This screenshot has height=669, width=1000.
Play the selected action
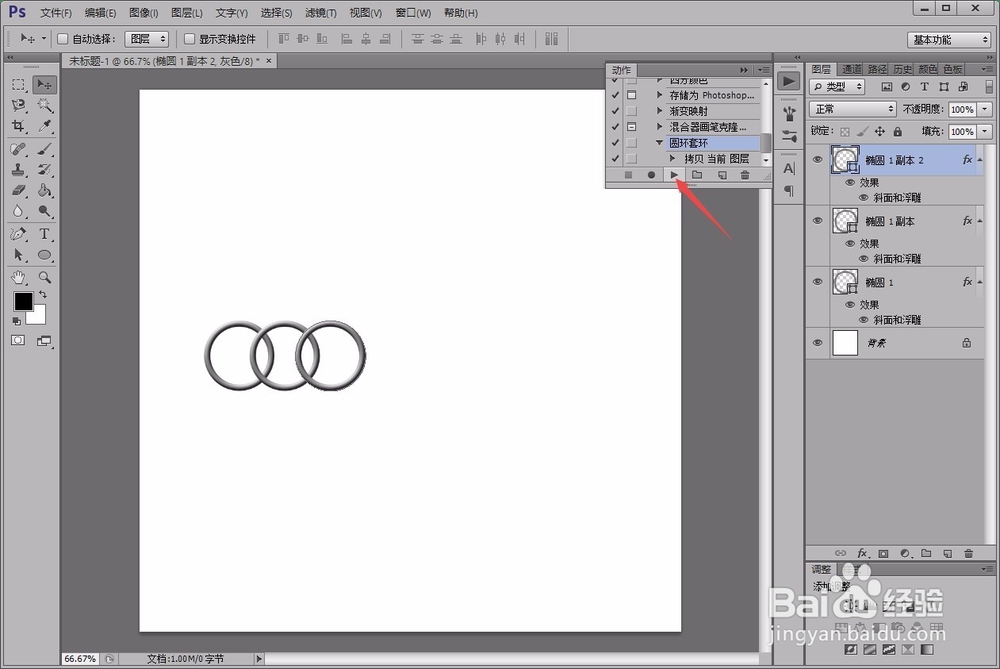[674, 175]
